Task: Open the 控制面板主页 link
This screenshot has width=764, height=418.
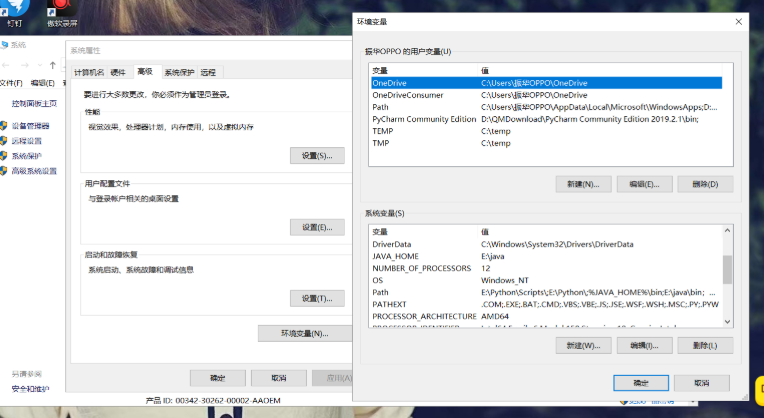Action: [x=34, y=103]
